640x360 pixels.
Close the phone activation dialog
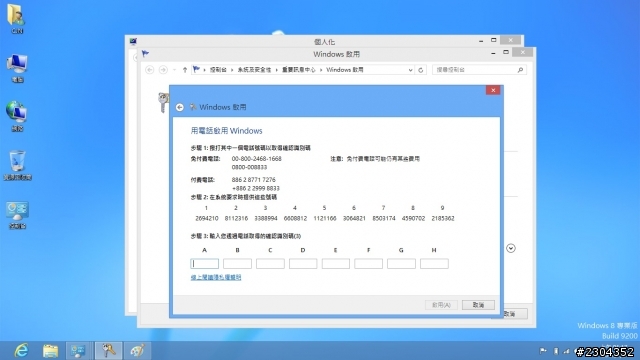tap(493, 90)
